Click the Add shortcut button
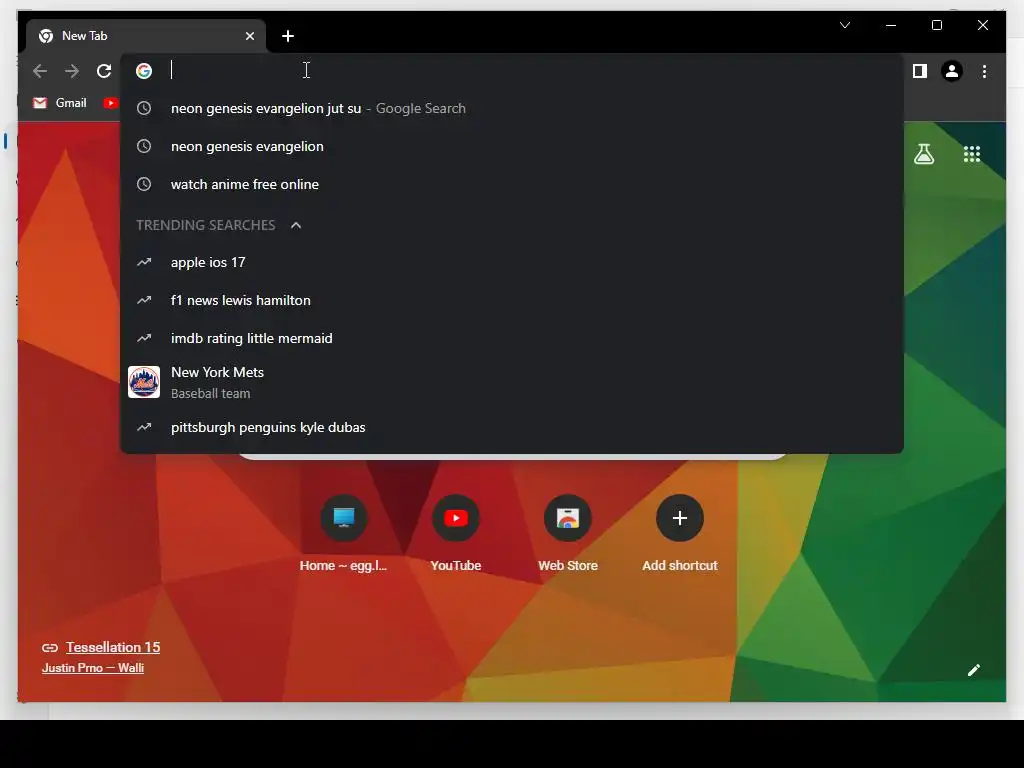 [x=680, y=533]
